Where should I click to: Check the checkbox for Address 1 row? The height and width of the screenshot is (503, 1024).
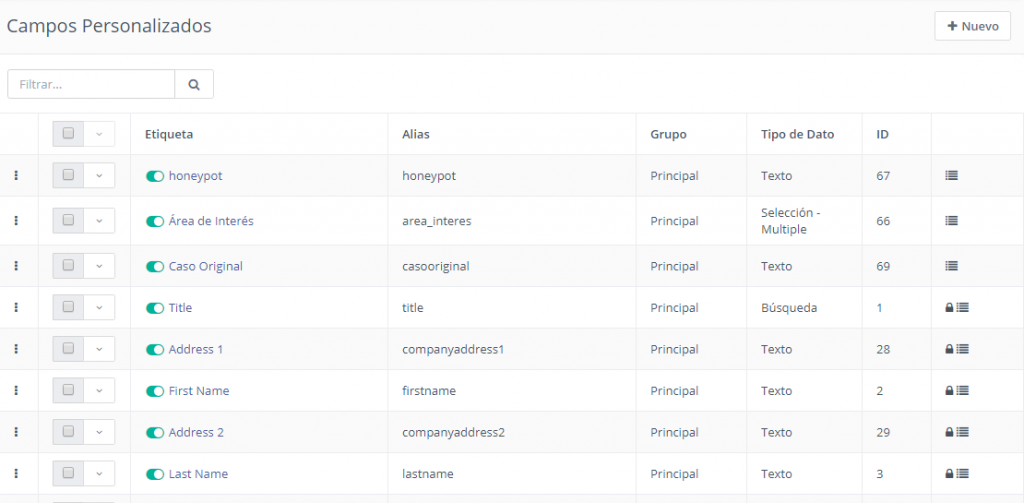[68, 349]
